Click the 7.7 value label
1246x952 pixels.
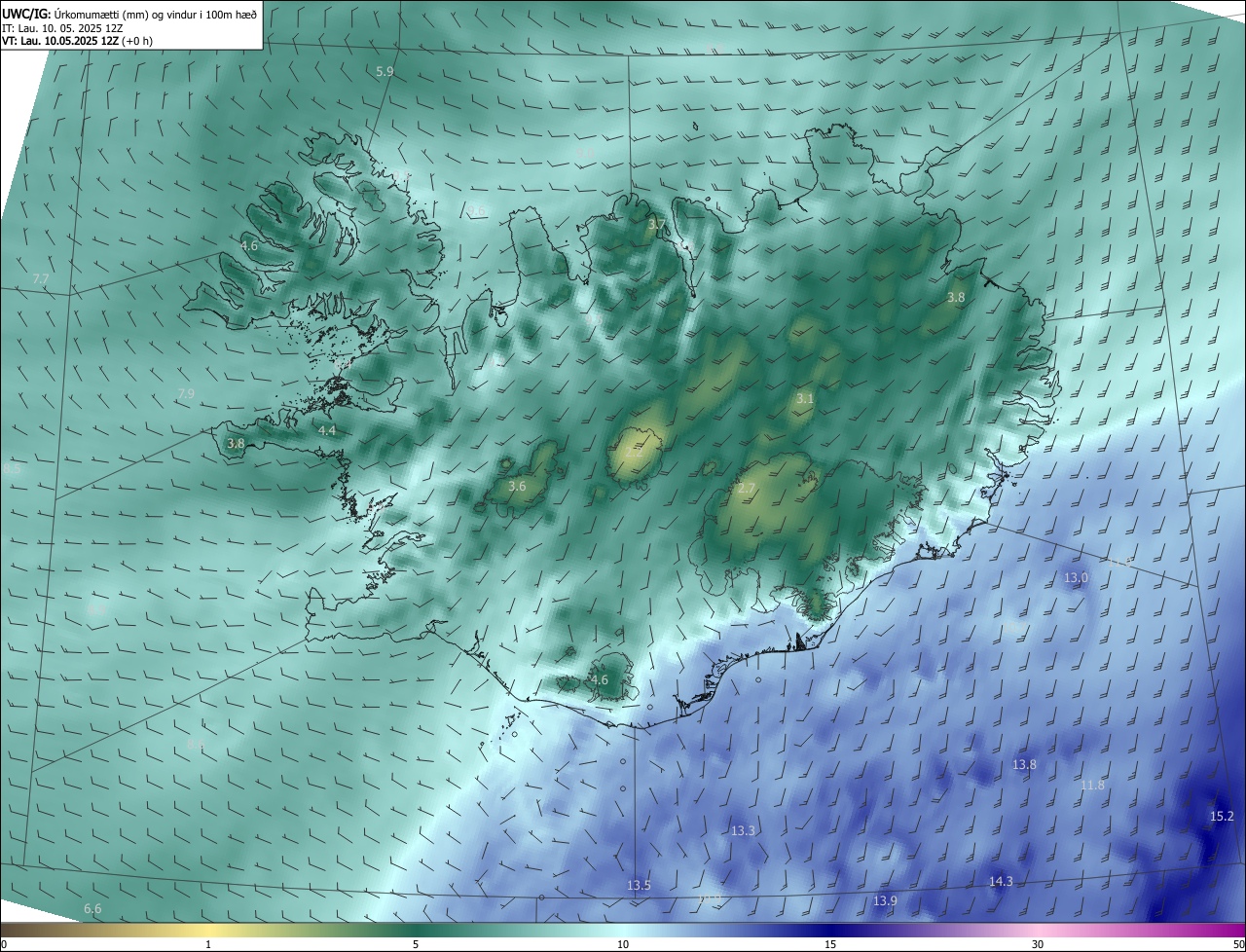point(40,279)
